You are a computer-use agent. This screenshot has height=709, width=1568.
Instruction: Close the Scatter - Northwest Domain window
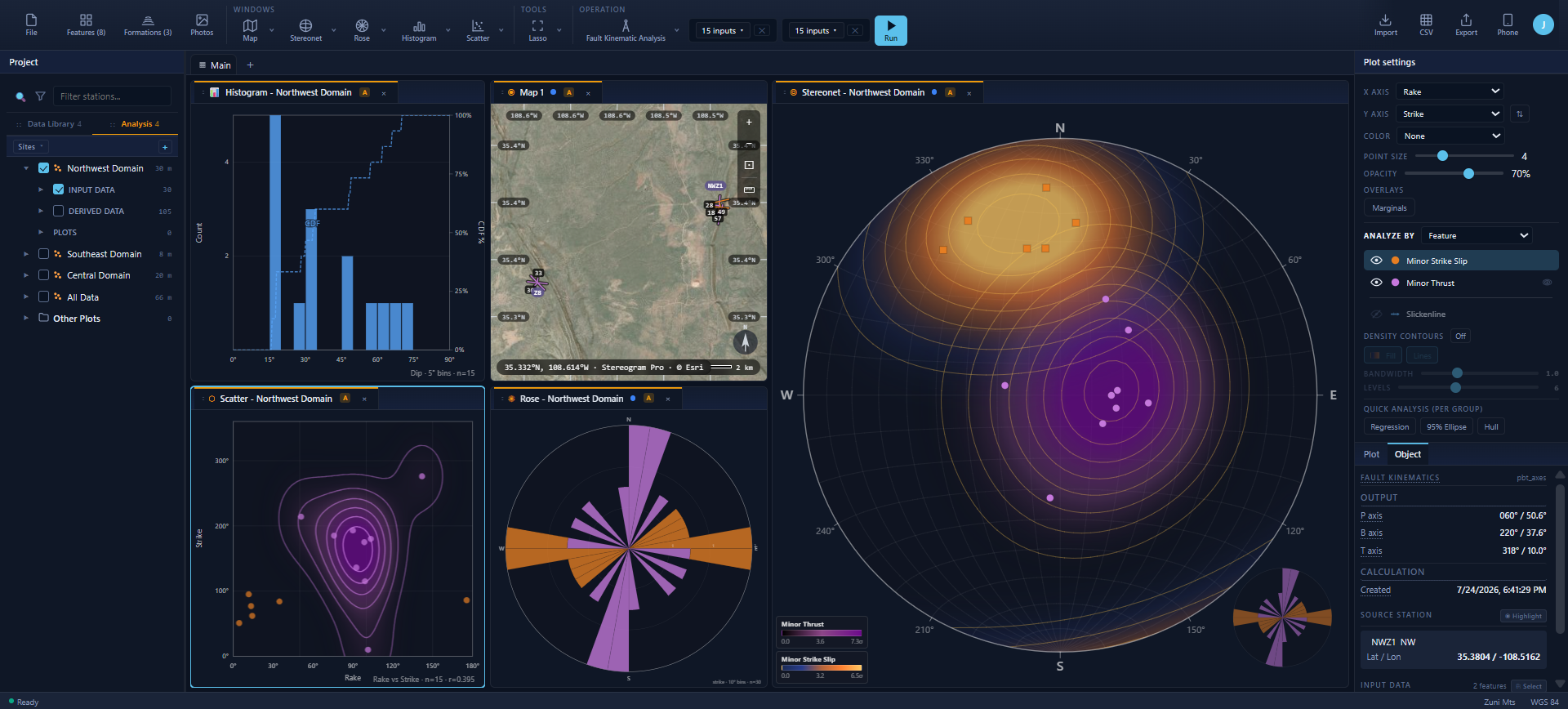click(364, 399)
